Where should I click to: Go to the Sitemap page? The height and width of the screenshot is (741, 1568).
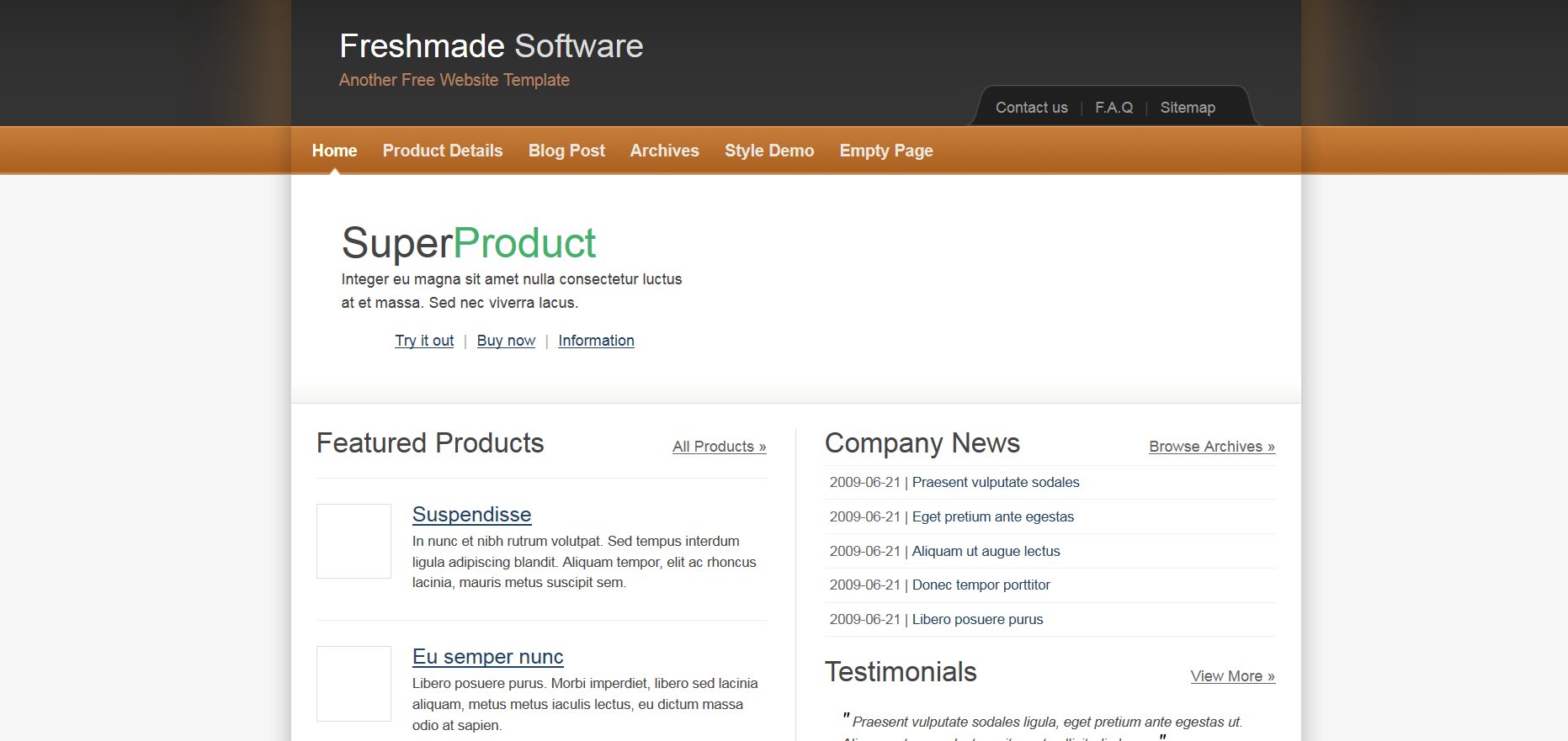(1187, 108)
